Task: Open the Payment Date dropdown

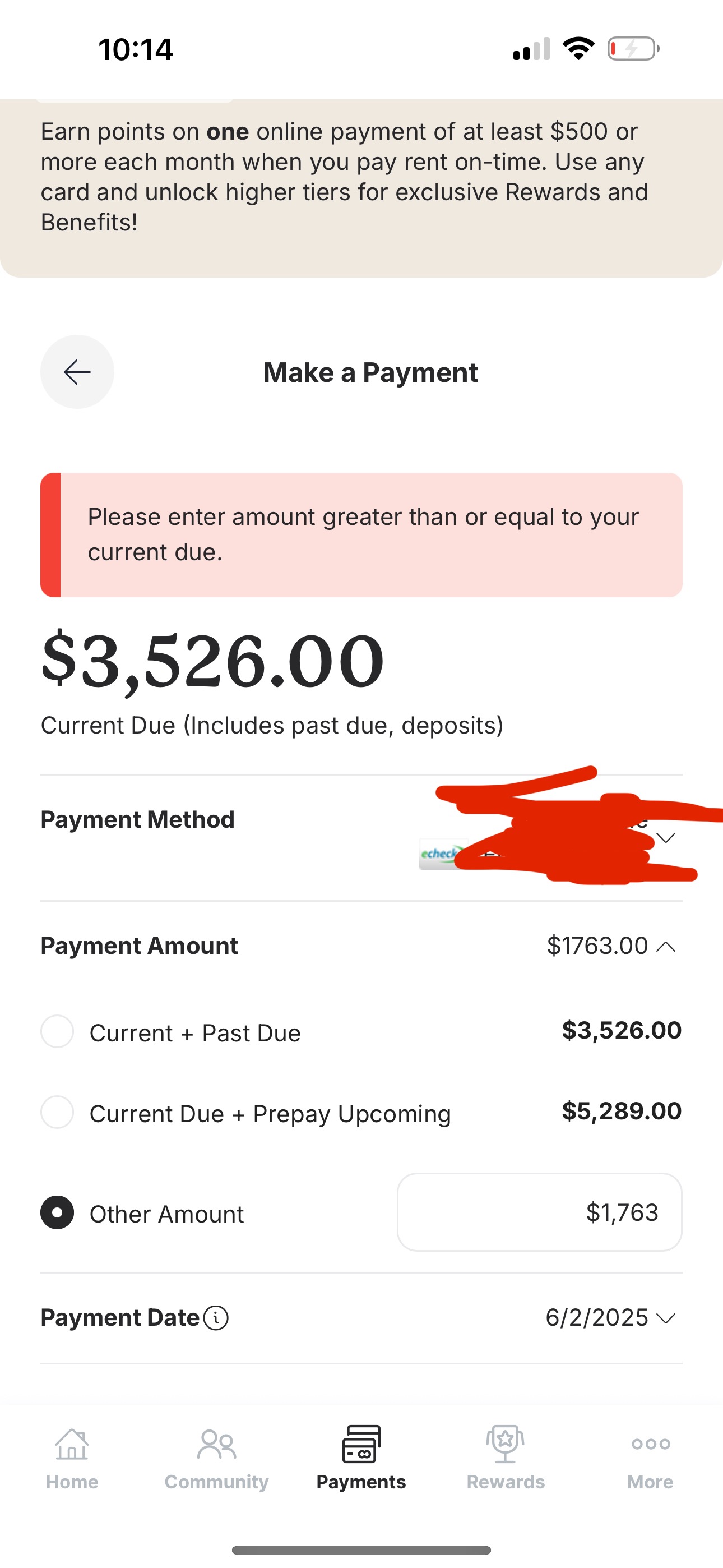Action: [x=667, y=1318]
